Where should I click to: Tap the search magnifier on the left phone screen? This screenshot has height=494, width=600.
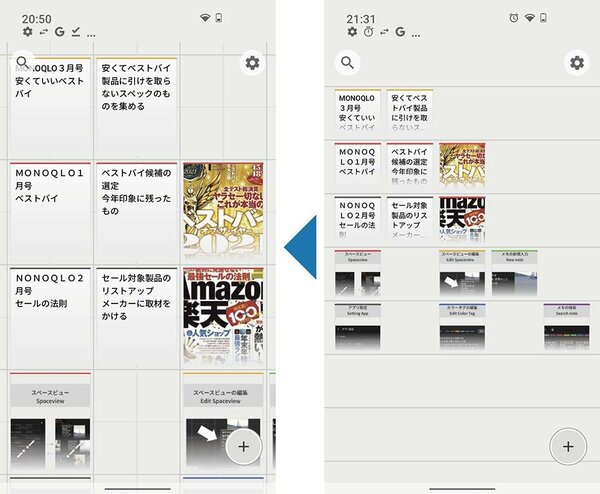click(22, 62)
